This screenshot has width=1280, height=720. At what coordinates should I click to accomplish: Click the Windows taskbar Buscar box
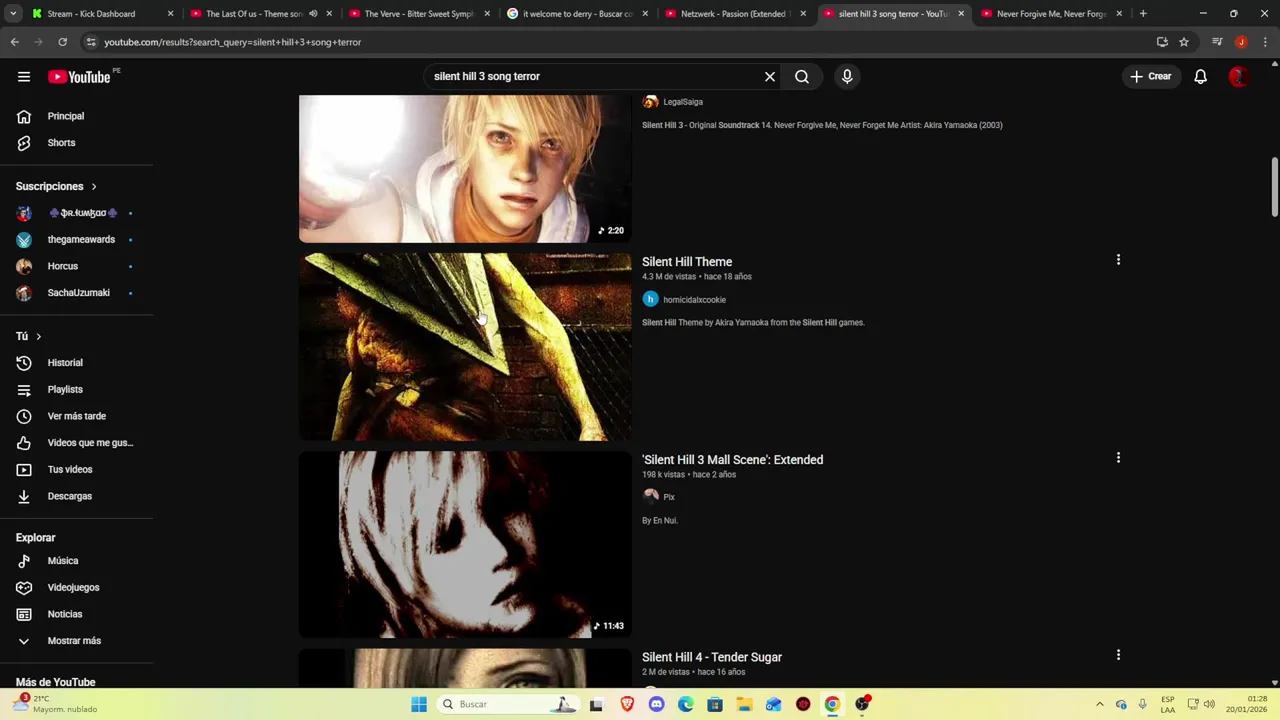(507, 704)
